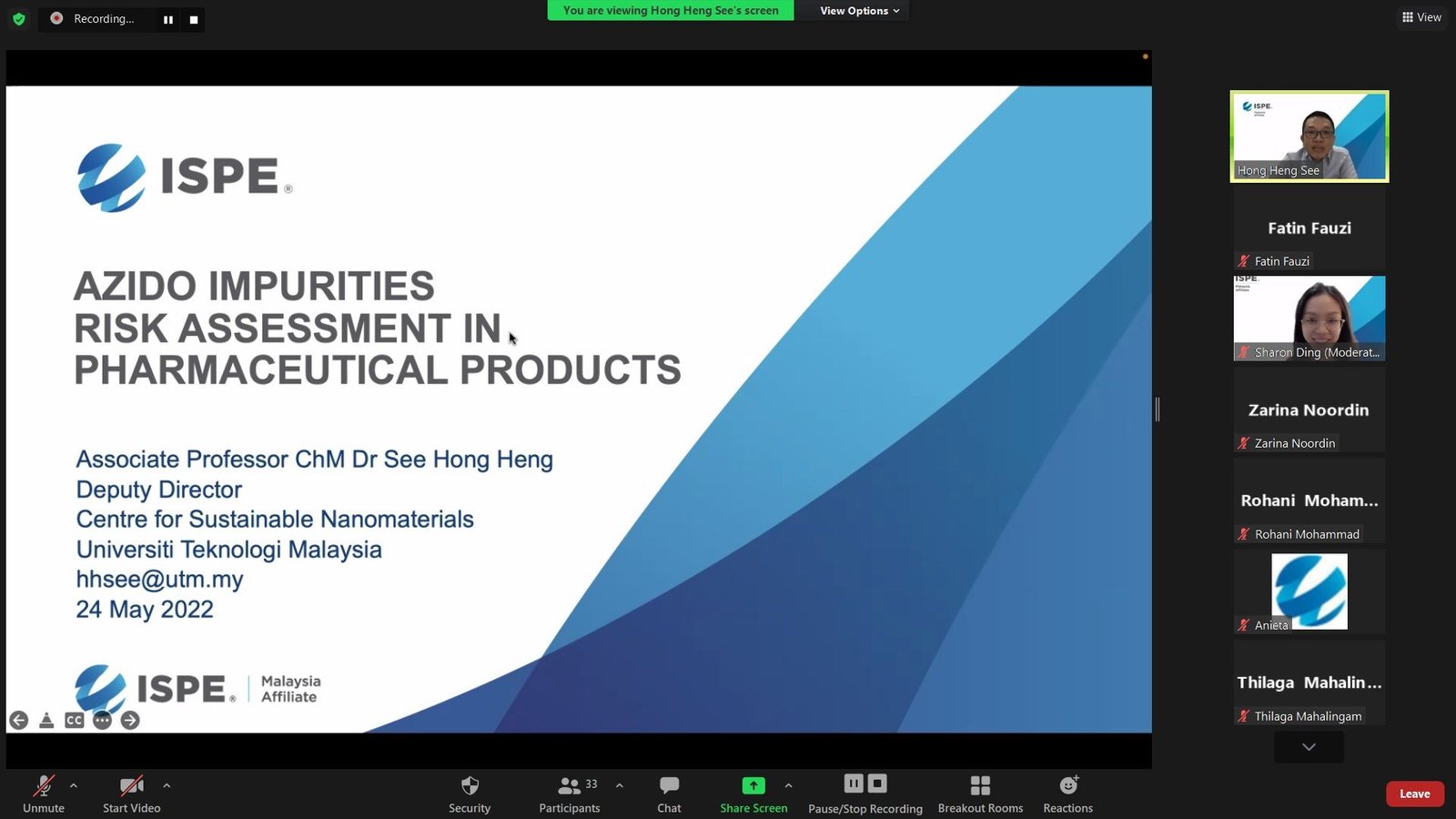Screen dimensions: 1456x819
Task: Stop the recording in top bar
Action: [x=193, y=19]
